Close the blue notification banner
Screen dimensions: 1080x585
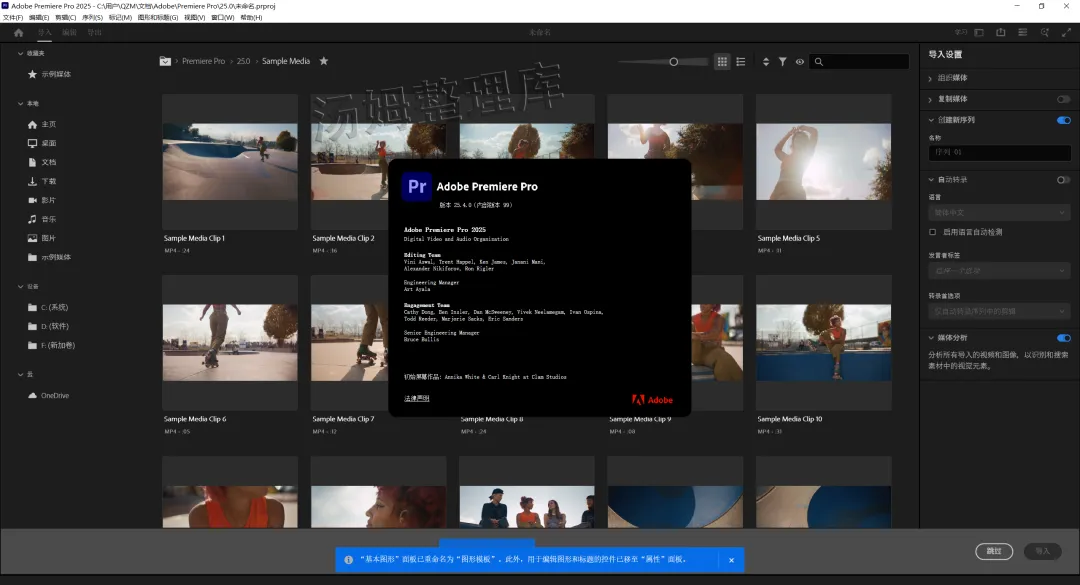731,560
